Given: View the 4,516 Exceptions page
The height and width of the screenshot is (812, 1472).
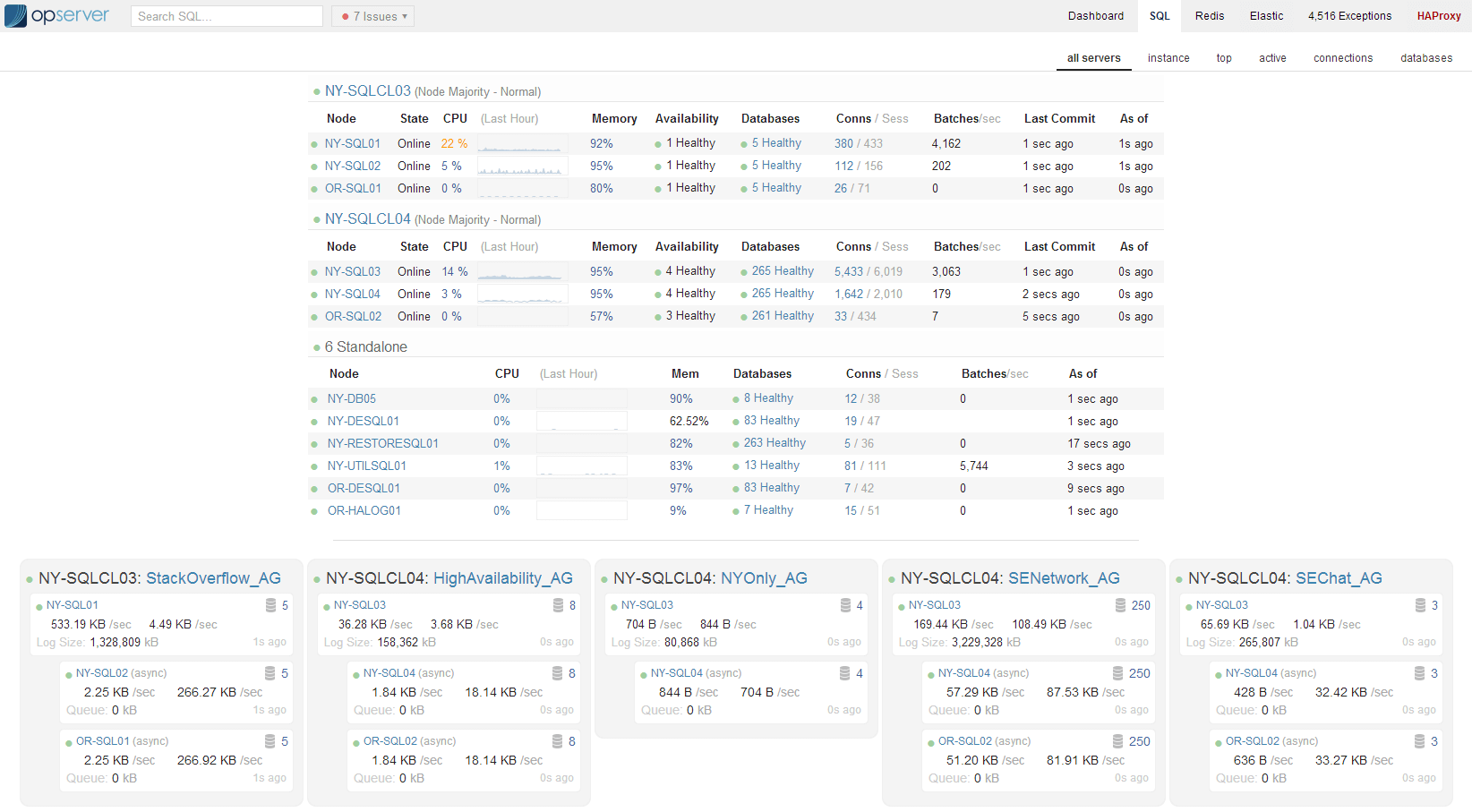Looking at the screenshot, I should (x=1348, y=16).
